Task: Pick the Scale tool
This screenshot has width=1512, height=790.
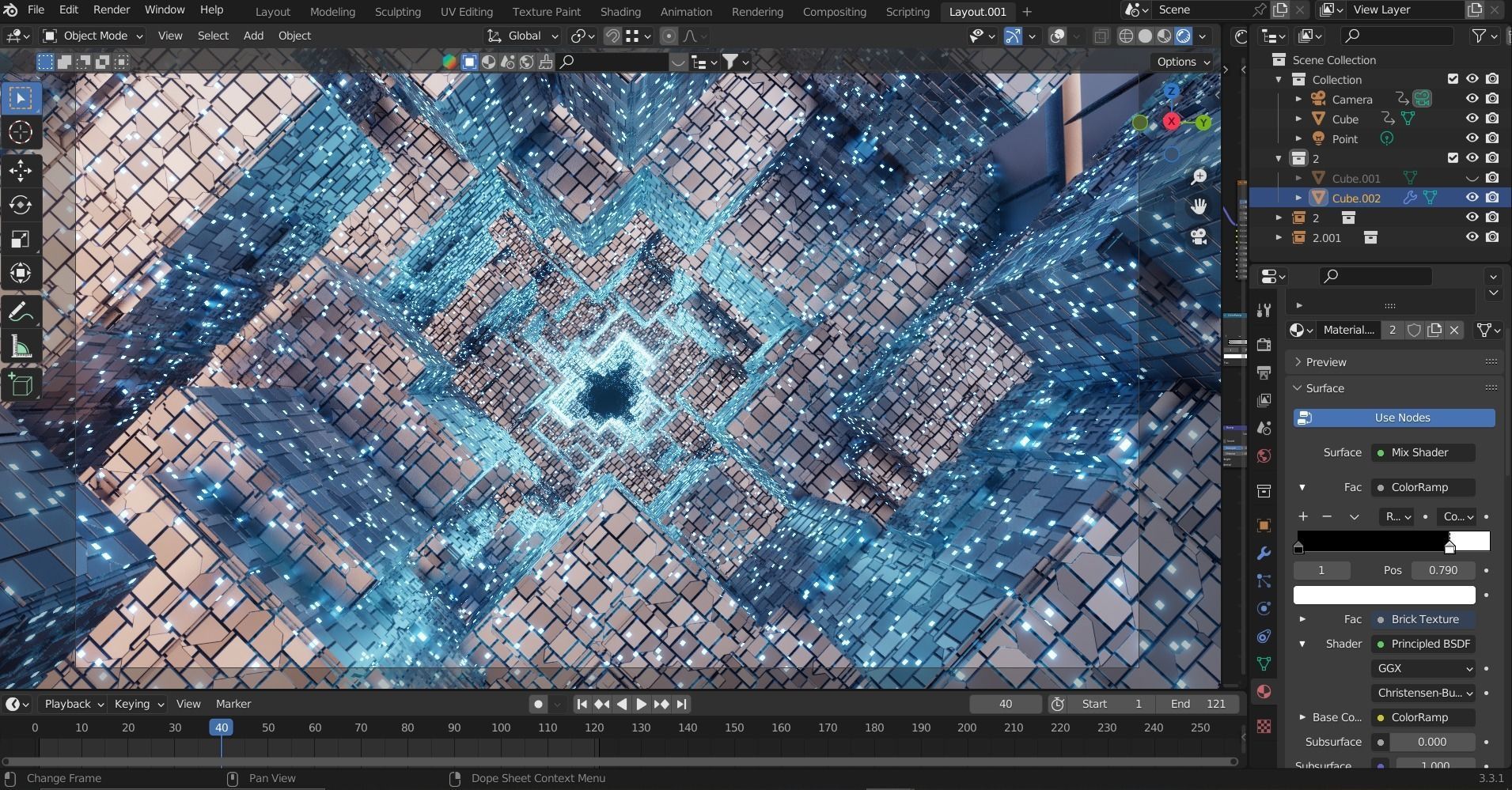Action: (x=21, y=239)
